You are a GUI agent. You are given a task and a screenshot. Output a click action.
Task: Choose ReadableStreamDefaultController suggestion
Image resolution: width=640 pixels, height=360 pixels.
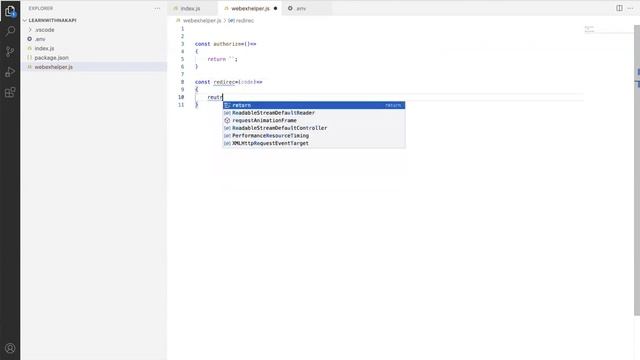(x=314, y=128)
